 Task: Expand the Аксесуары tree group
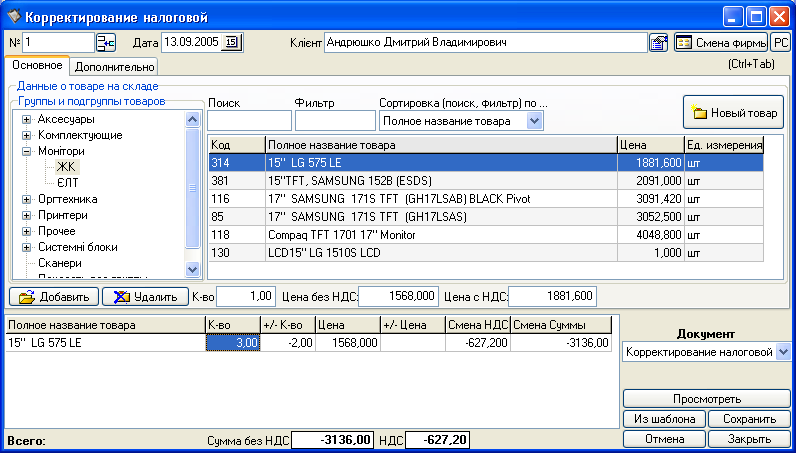pyautogui.click(x=26, y=119)
